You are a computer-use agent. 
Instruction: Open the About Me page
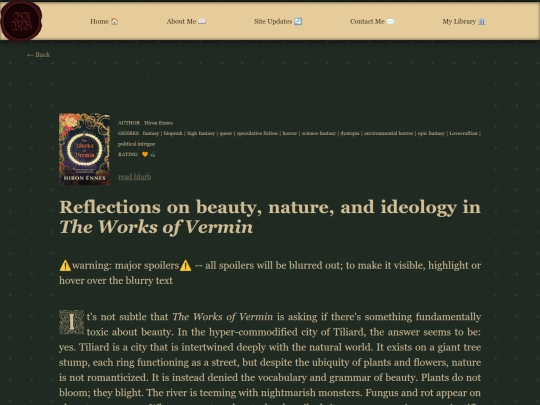186,21
